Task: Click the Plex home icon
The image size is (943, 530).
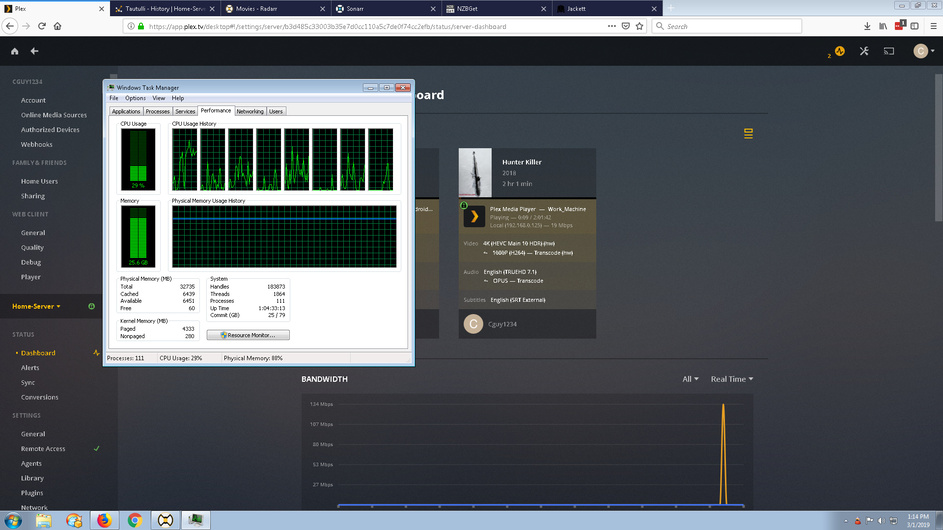Action: coord(14,51)
